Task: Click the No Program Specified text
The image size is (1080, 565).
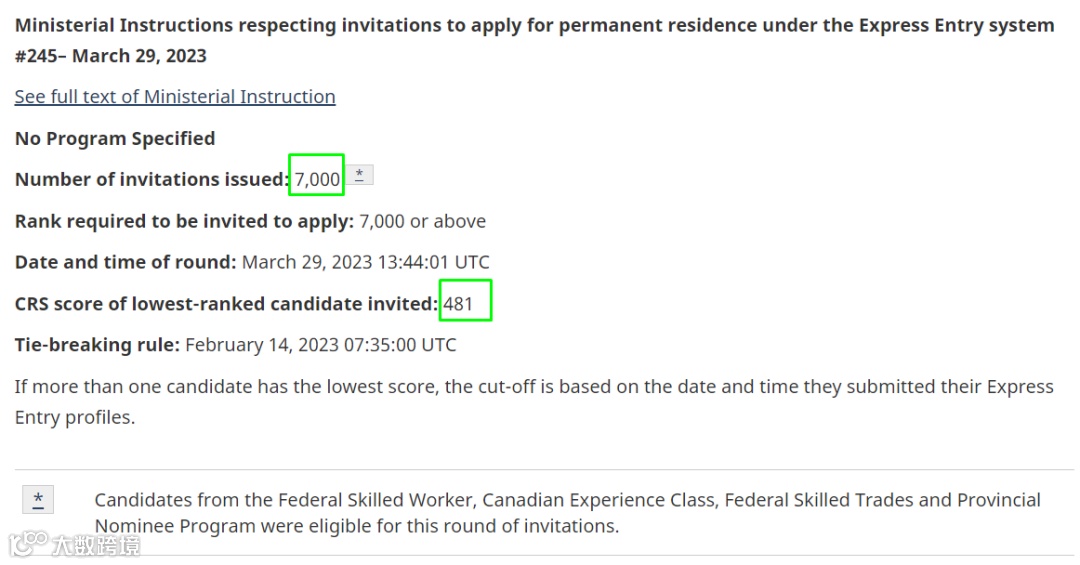Action: point(115,138)
